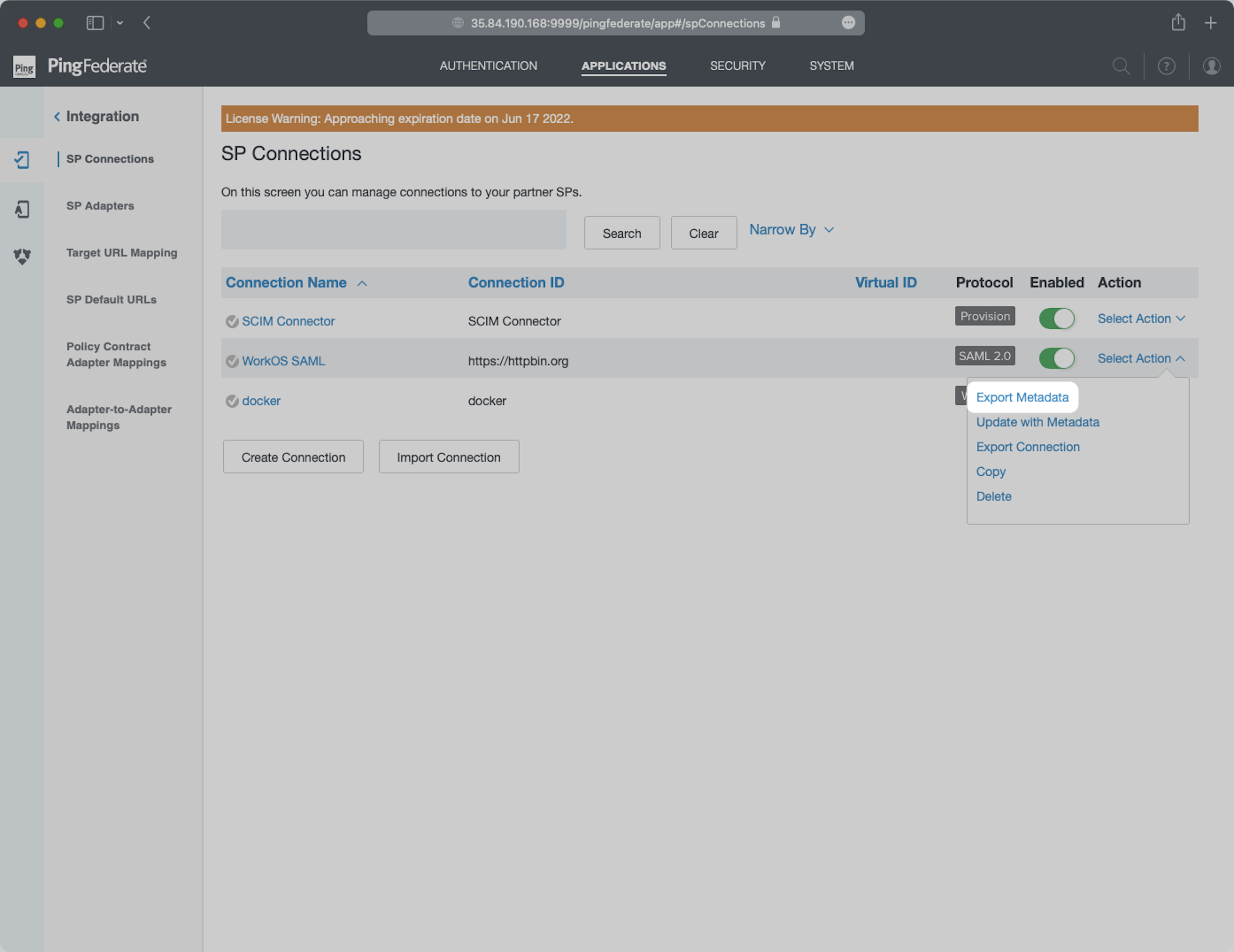Click the federation hub sidebar icon
The image size is (1234, 952).
22,256
